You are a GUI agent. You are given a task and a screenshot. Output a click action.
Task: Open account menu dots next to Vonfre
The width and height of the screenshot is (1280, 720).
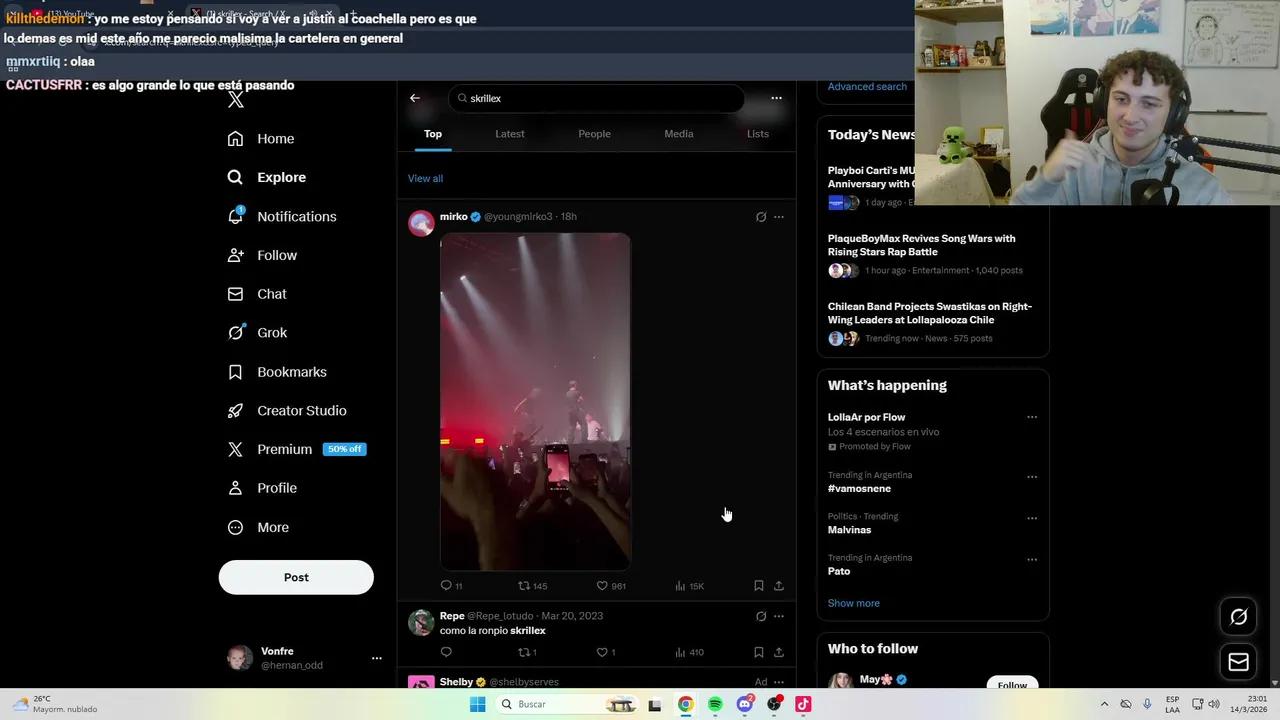click(x=377, y=658)
